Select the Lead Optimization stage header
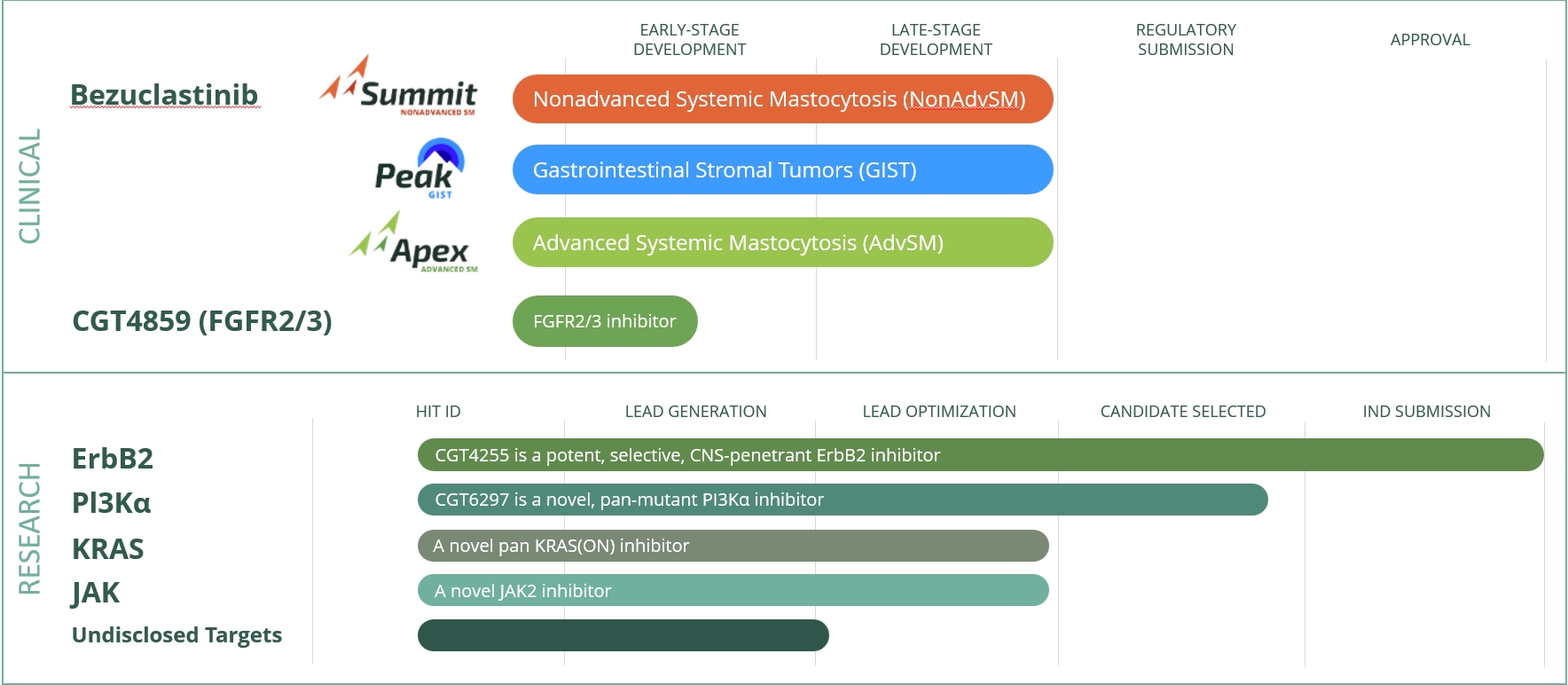Screen dimensions: 1568x685 tap(939, 412)
